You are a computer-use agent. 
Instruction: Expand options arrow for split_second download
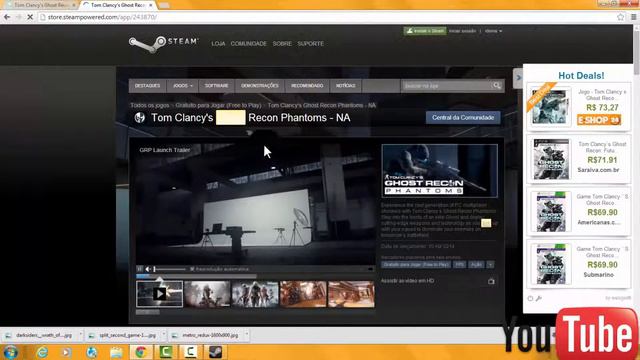coord(164,335)
